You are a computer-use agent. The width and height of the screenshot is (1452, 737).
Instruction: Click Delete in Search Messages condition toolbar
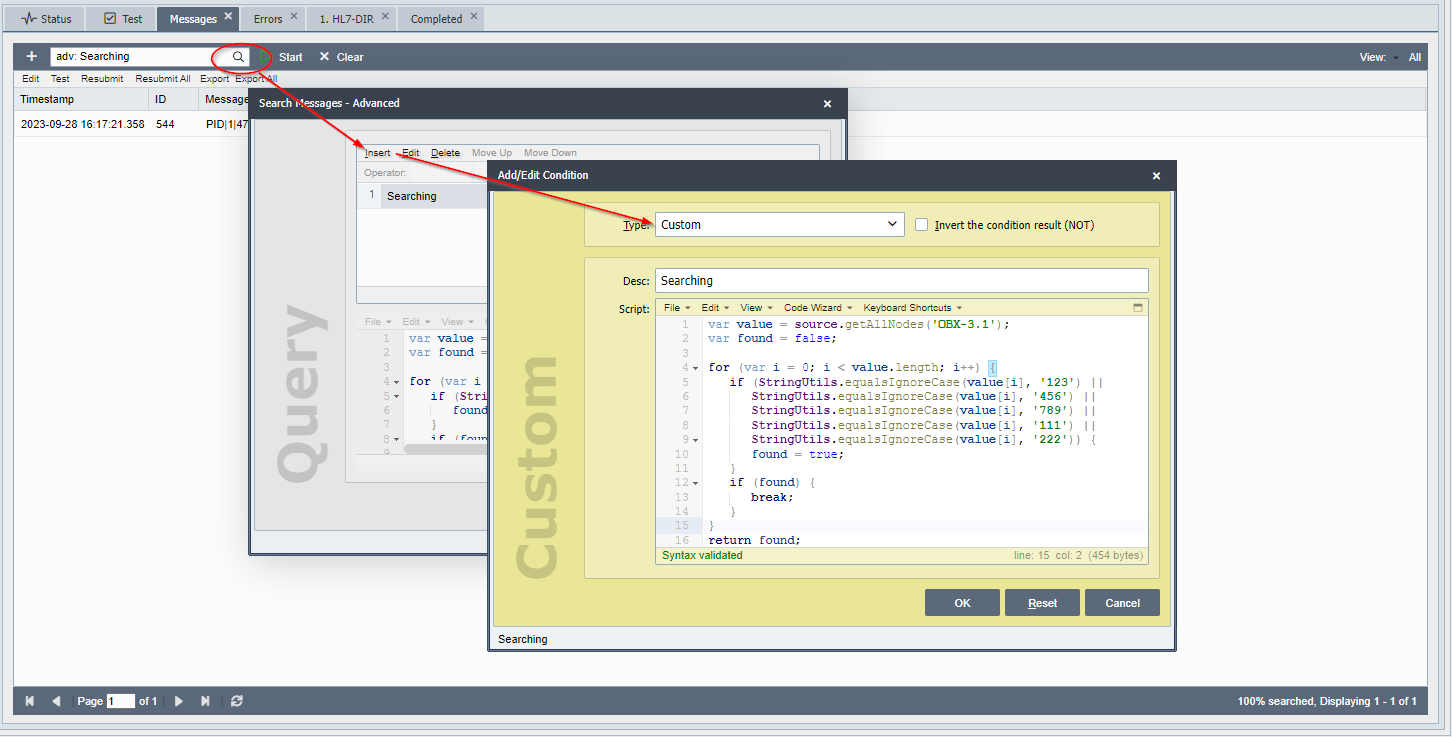point(445,153)
